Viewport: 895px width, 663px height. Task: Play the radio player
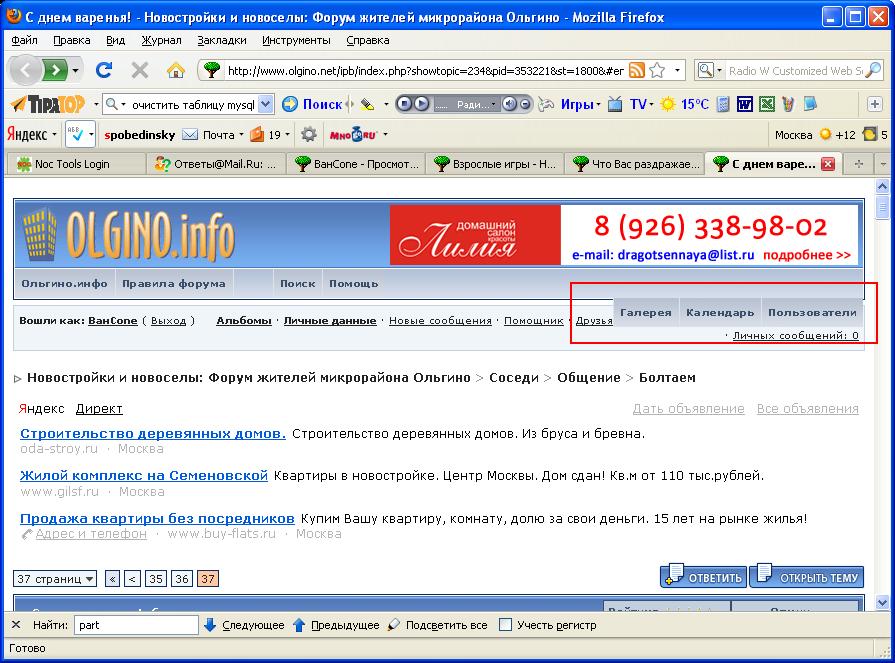[422, 104]
